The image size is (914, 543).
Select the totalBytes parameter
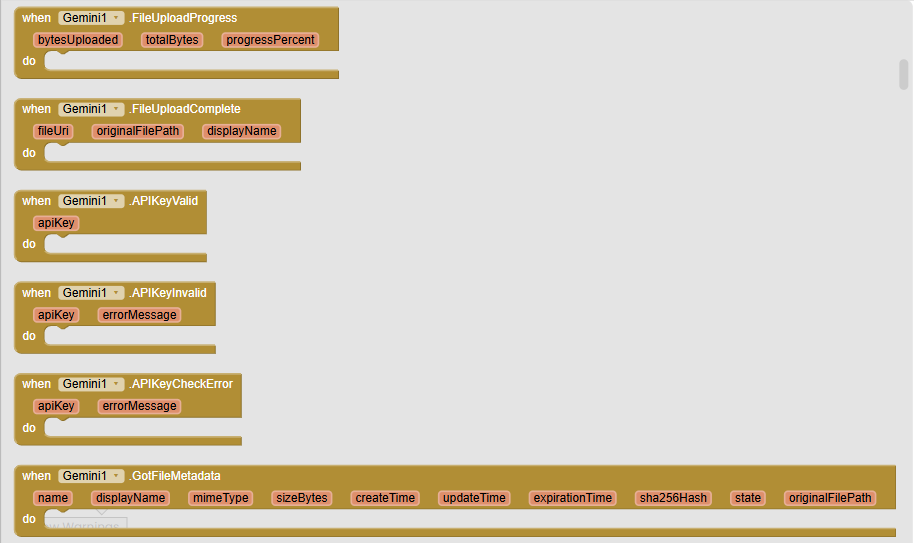[x=172, y=40]
